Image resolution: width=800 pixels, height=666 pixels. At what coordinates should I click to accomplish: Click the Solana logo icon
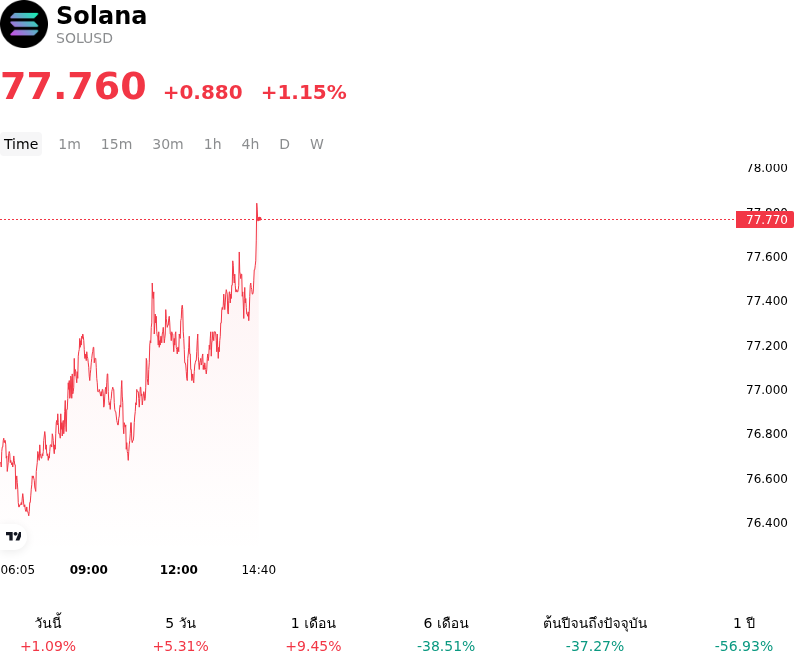click(24, 24)
